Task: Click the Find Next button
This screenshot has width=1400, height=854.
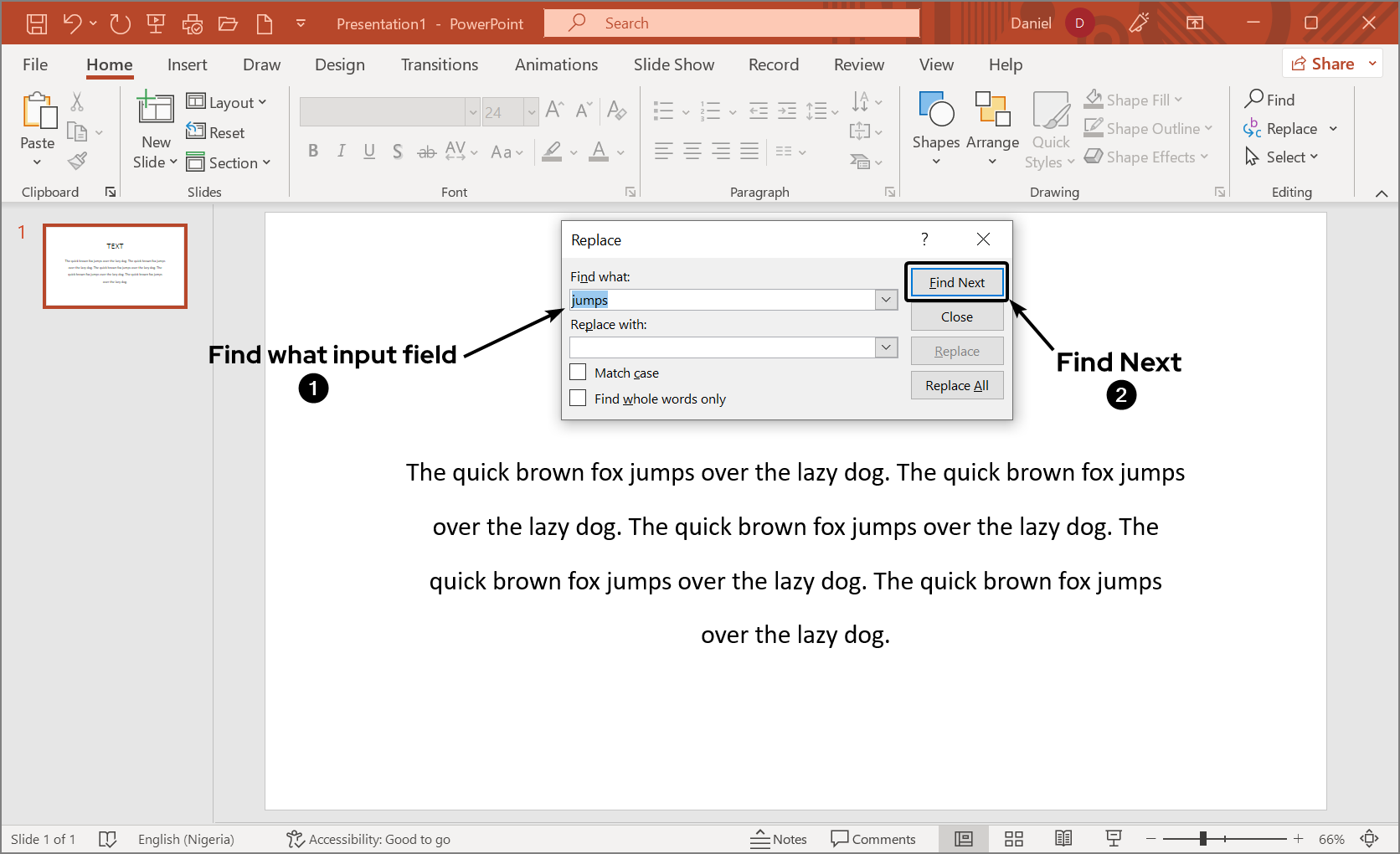Action: (956, 282)
